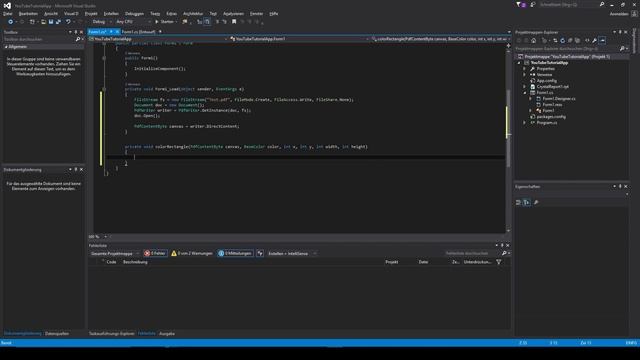Open the Bearbeiten menu
Screen dimensions: 640x360
[x=28, y=13]
